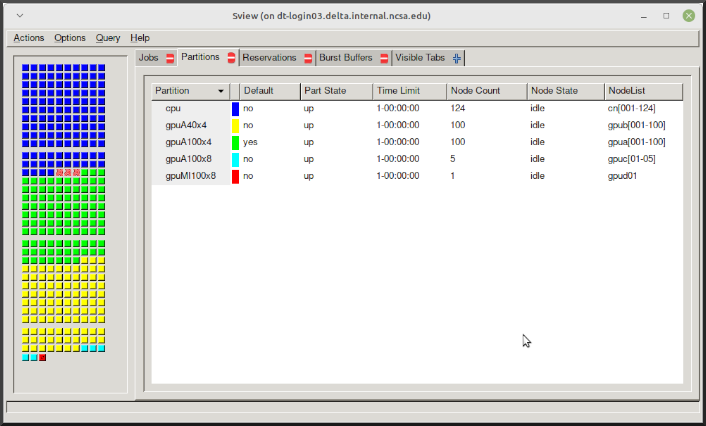Click the Node Count column header
This screenshot has height=426, width=706.
(x=476, y=91)
